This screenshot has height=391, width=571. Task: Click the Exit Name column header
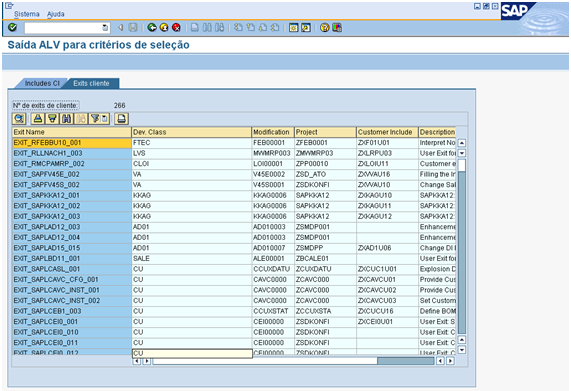click(72, 132)
